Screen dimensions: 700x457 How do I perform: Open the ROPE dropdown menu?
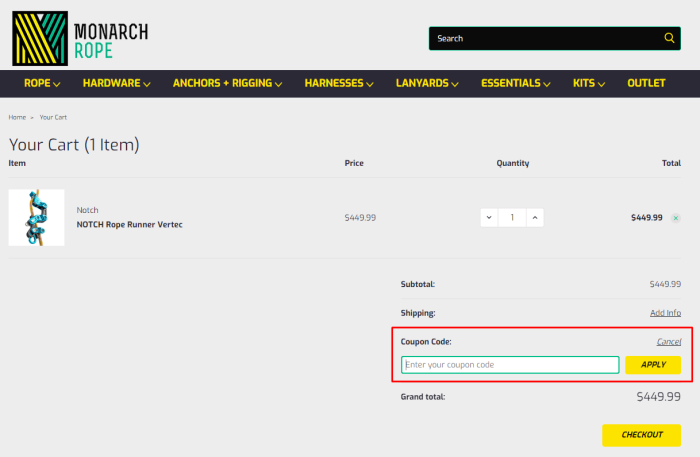point(42,83)
